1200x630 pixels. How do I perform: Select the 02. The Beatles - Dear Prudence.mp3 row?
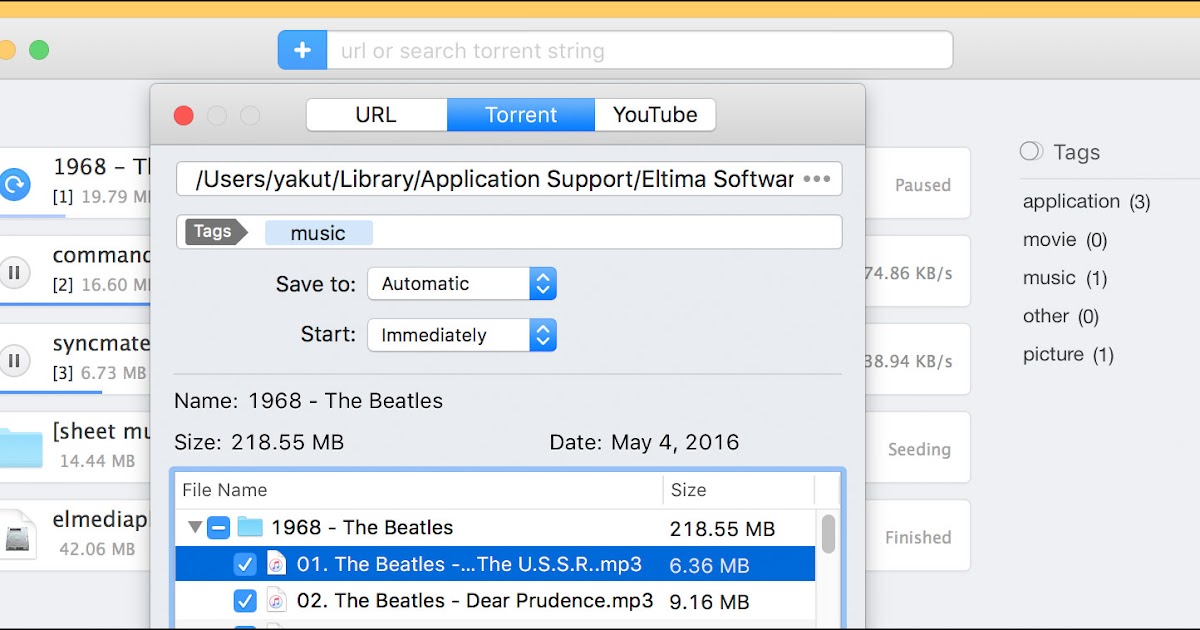click(496, 601)
